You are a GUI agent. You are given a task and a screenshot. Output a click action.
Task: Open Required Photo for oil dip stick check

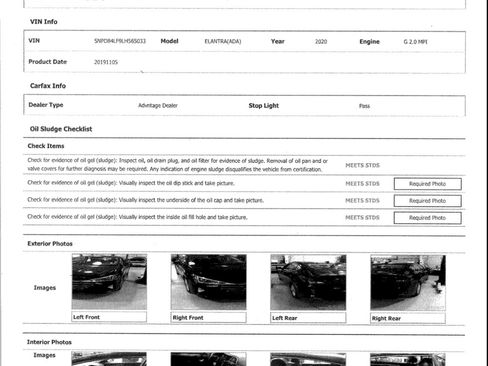tap(428, 184)
